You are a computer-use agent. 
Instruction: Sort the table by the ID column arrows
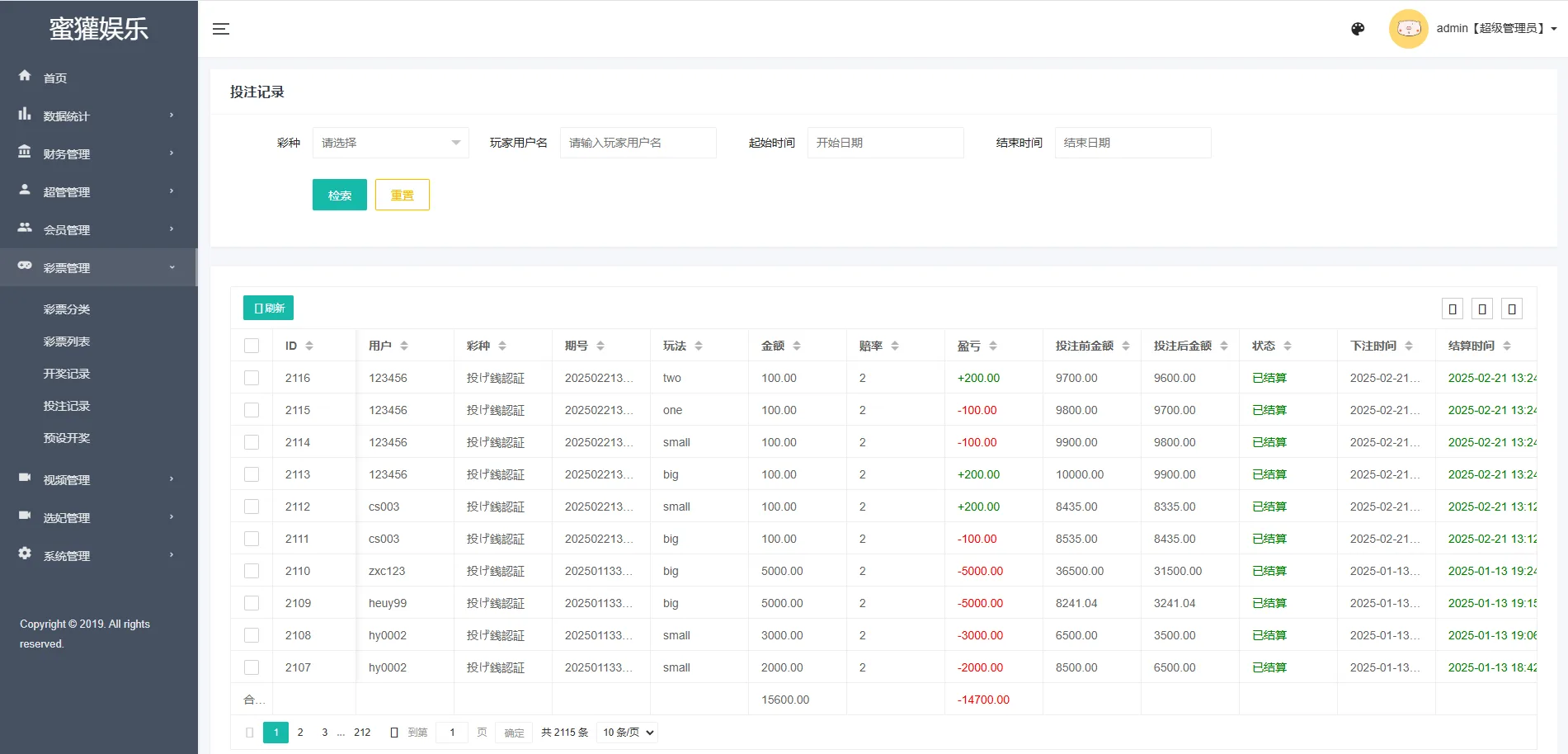309,346
